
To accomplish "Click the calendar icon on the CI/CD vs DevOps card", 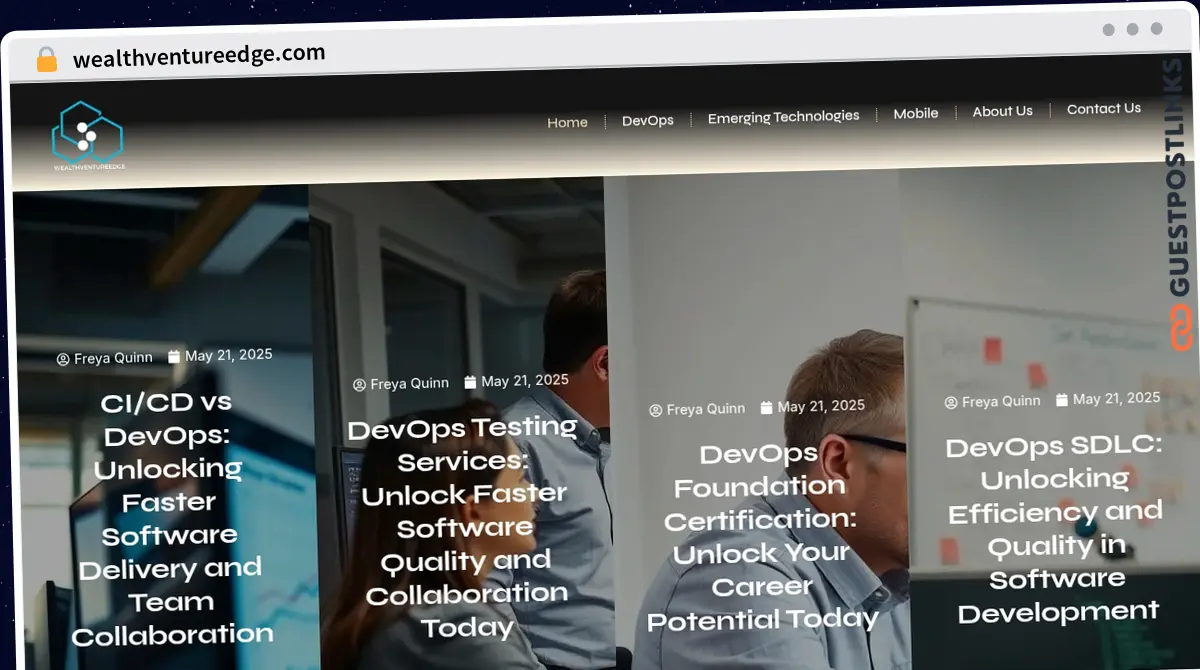I will pos(172,354).
